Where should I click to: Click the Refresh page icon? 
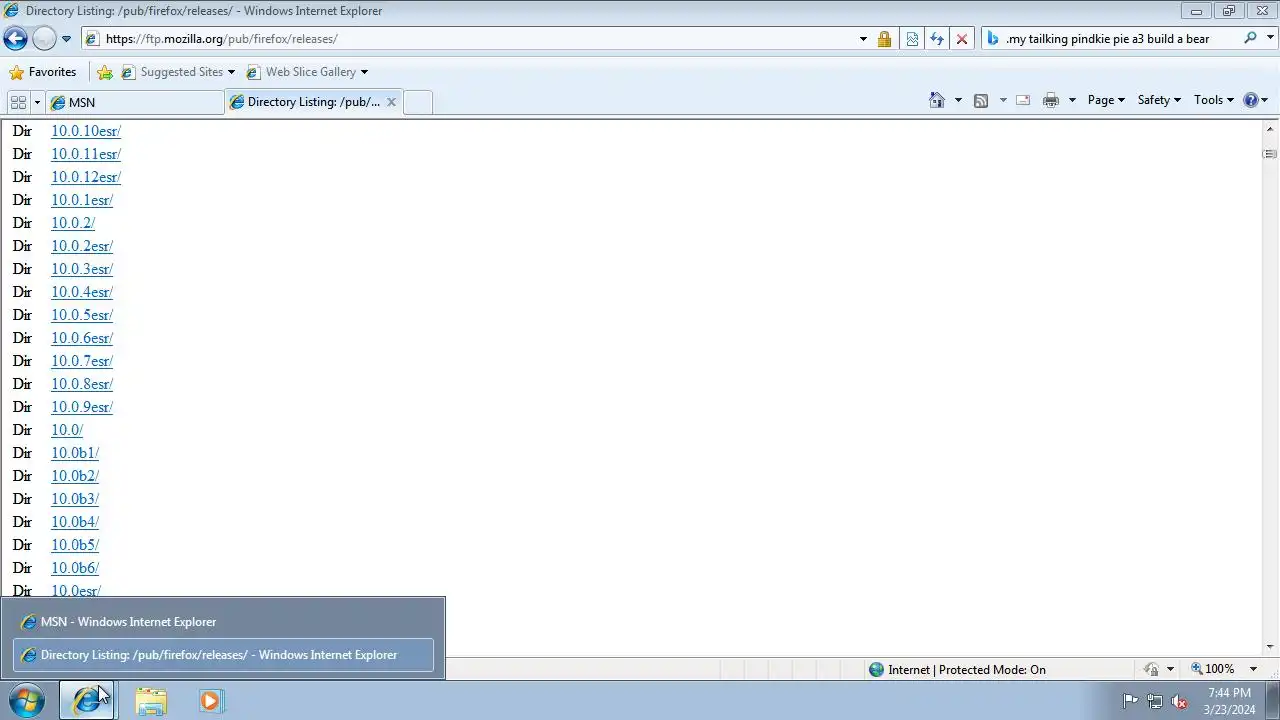click(x=936, y=39)
